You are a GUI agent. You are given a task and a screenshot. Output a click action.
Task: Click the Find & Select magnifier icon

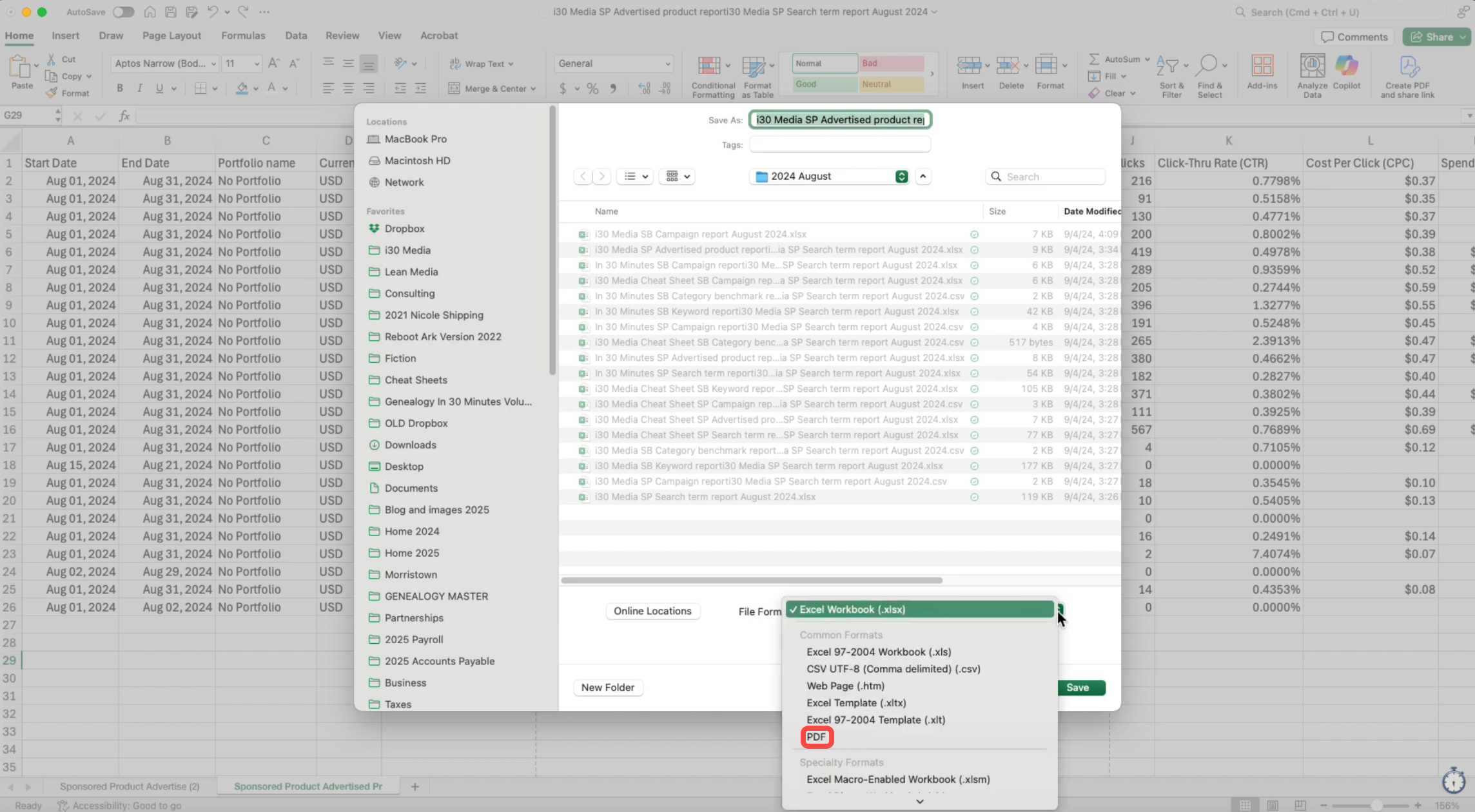pyautogui.click(x=1206, y=66)
